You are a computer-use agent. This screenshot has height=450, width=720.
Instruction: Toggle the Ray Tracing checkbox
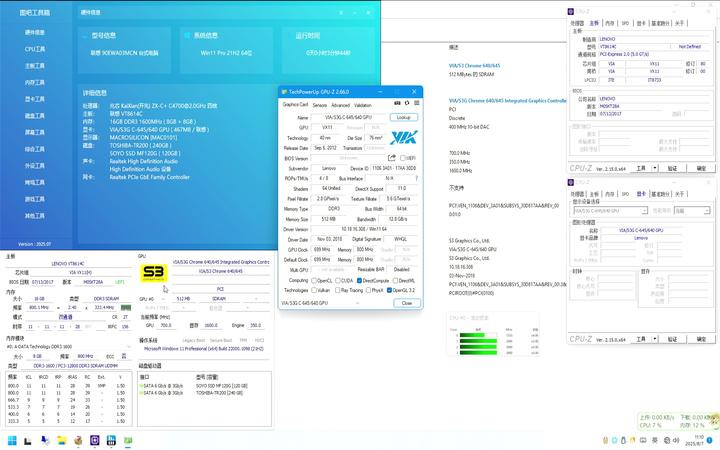pos(338,290)
